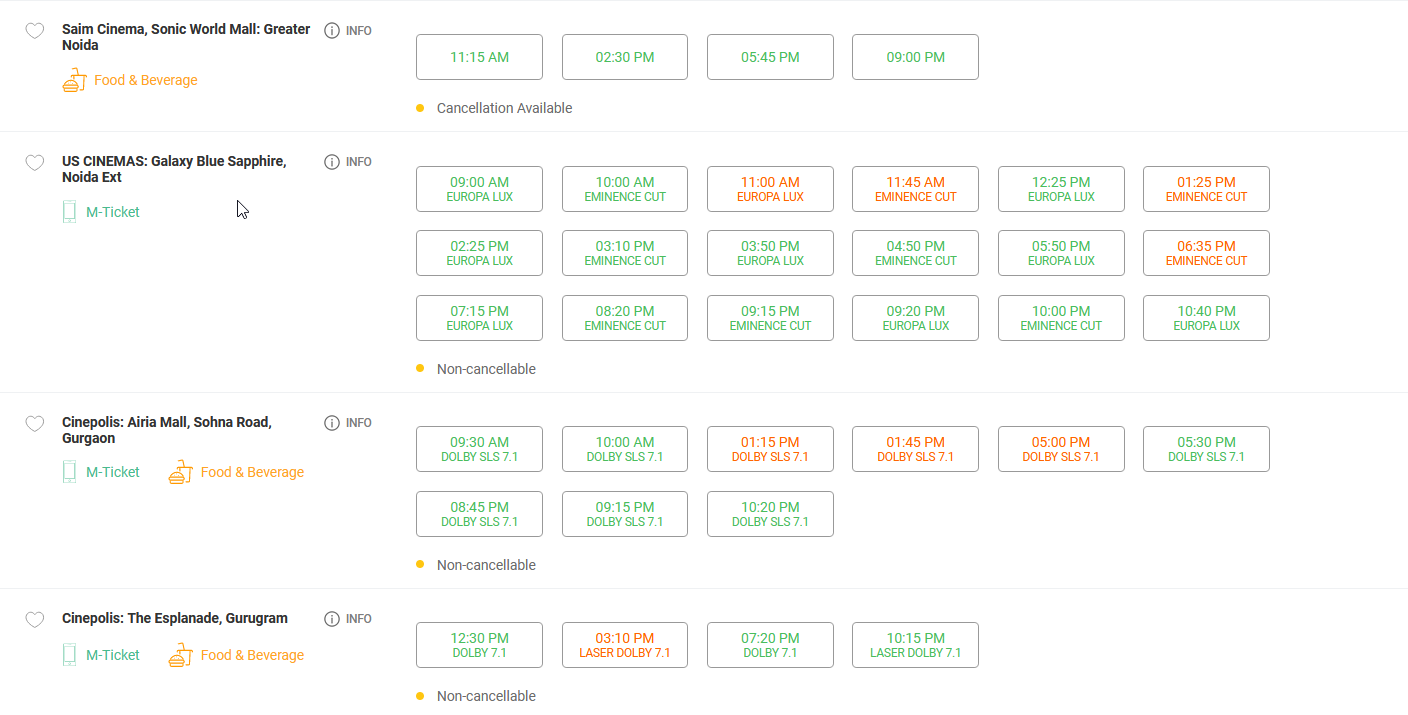Book 09:20 PM EUROPA LUX show
This screenshot has height=715, width=1408.
click(x=915, y=318)
